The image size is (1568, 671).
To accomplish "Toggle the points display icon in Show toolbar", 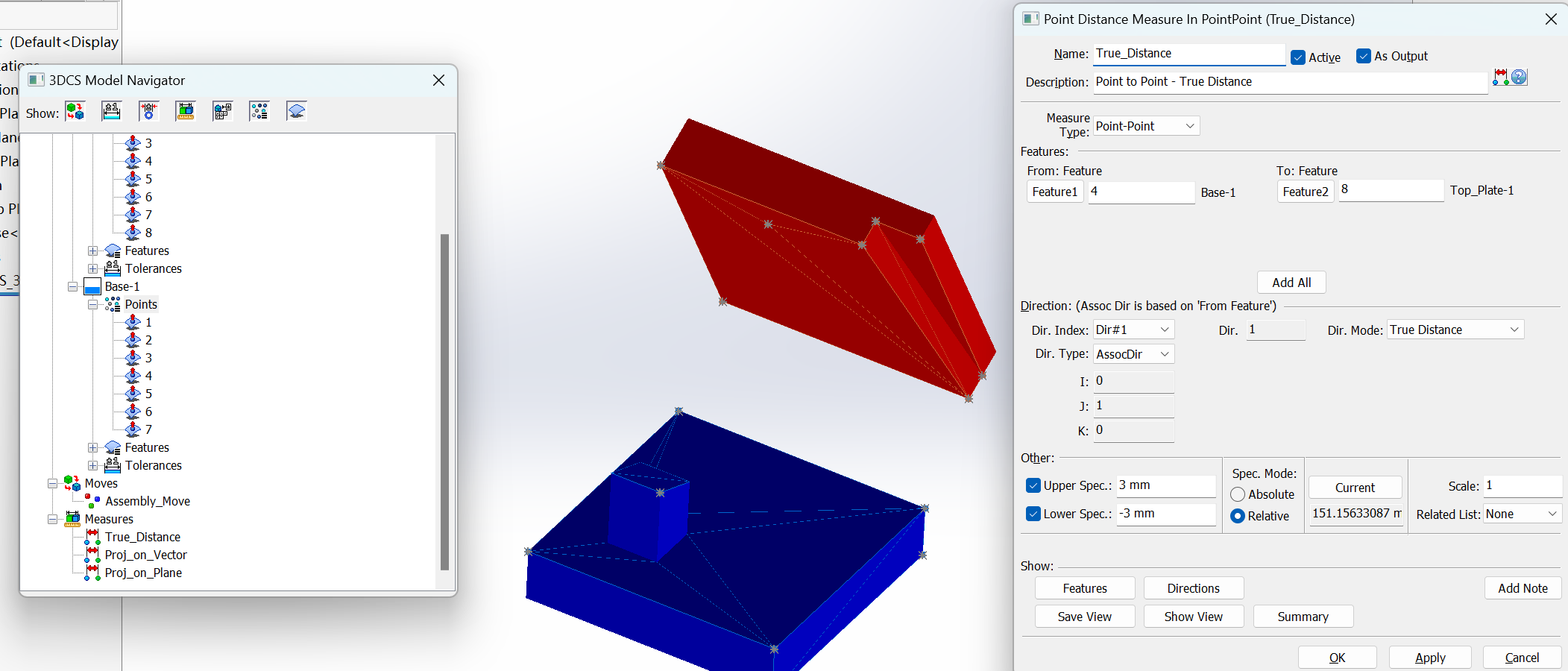I will click(x=259, y=111).
